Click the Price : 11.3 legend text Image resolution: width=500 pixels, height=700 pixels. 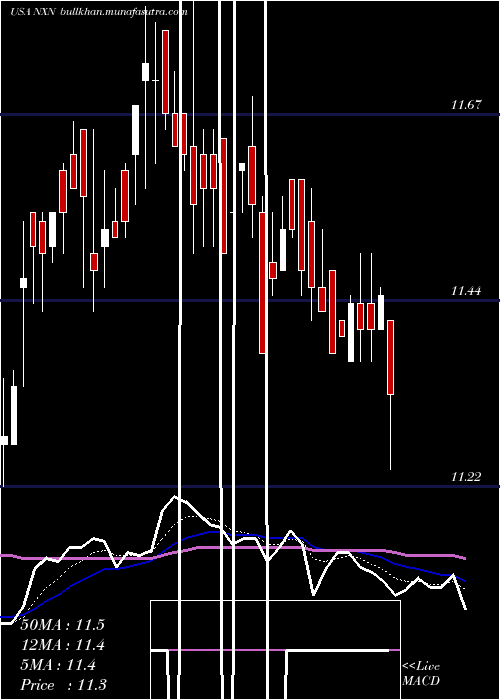tap(63, 685)
